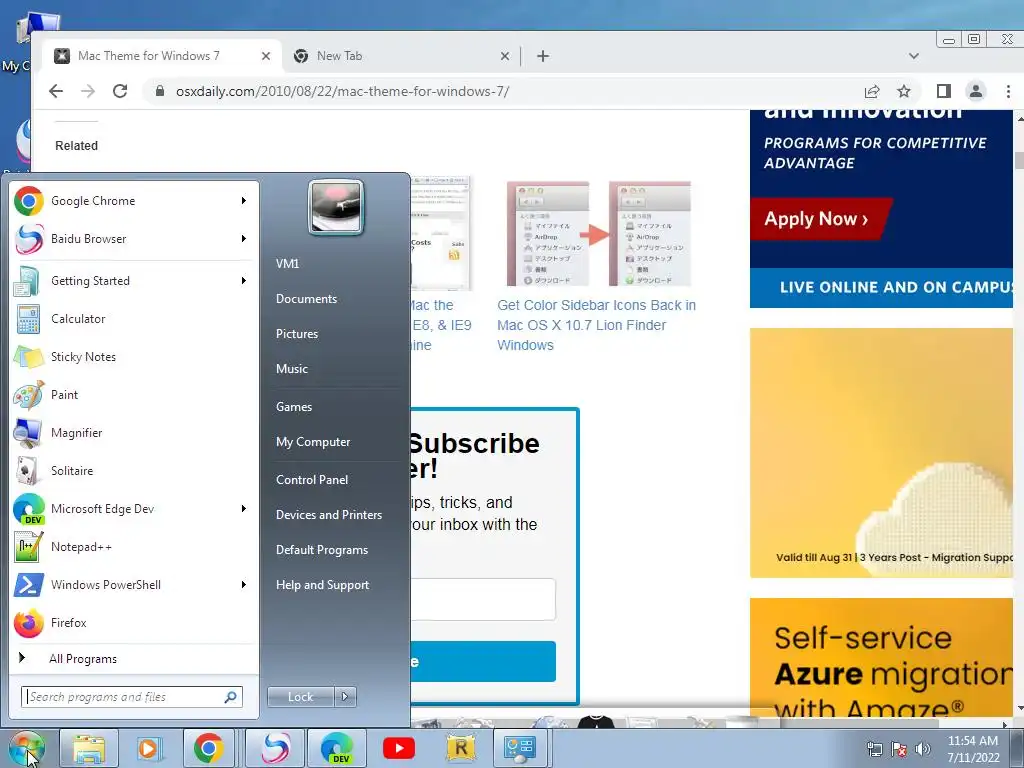Open Devices and Printers
Image resolution: width=1024 pixels, height=768 pixels.
[x=328, y=515]
